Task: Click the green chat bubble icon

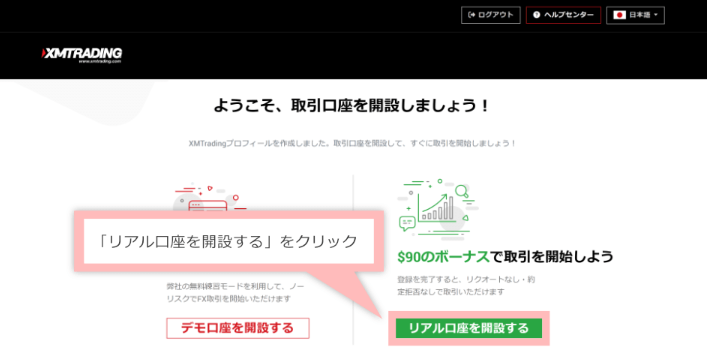Action: (408, 224)
